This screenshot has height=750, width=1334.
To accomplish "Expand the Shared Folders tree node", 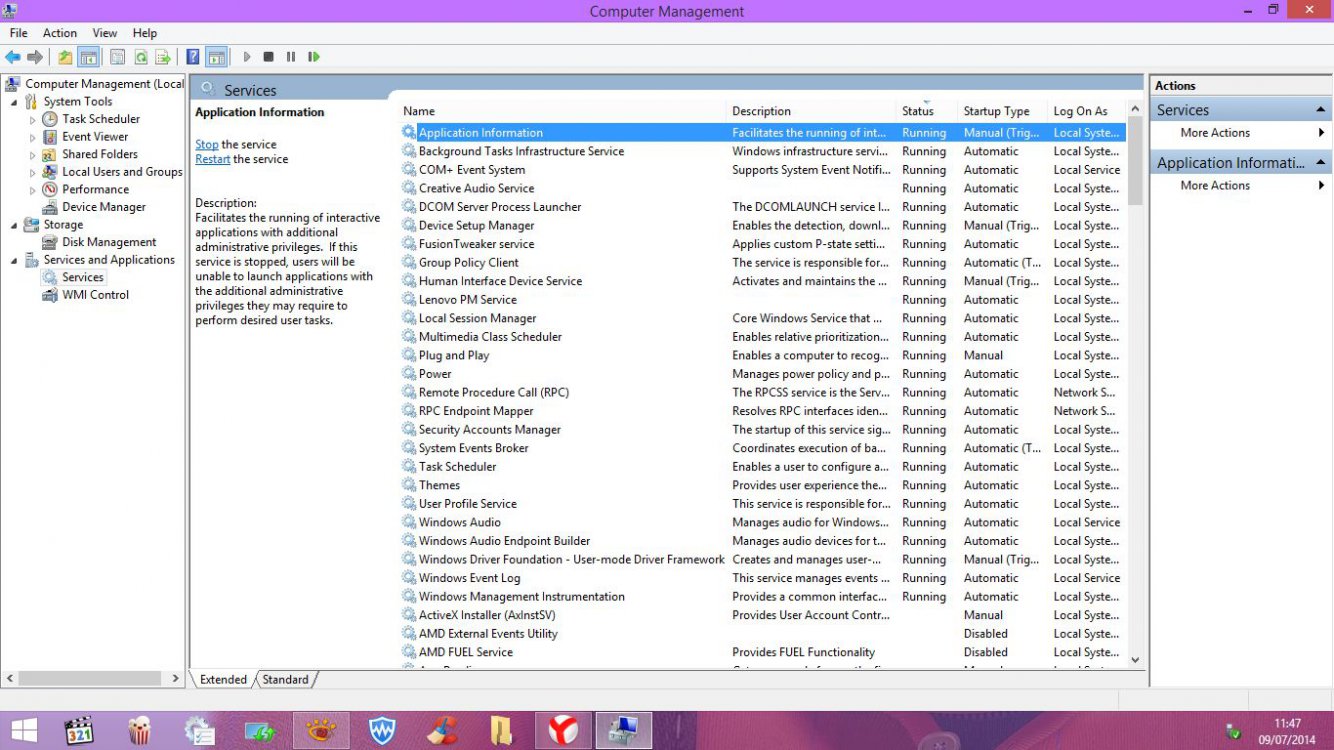I will 32,155.
